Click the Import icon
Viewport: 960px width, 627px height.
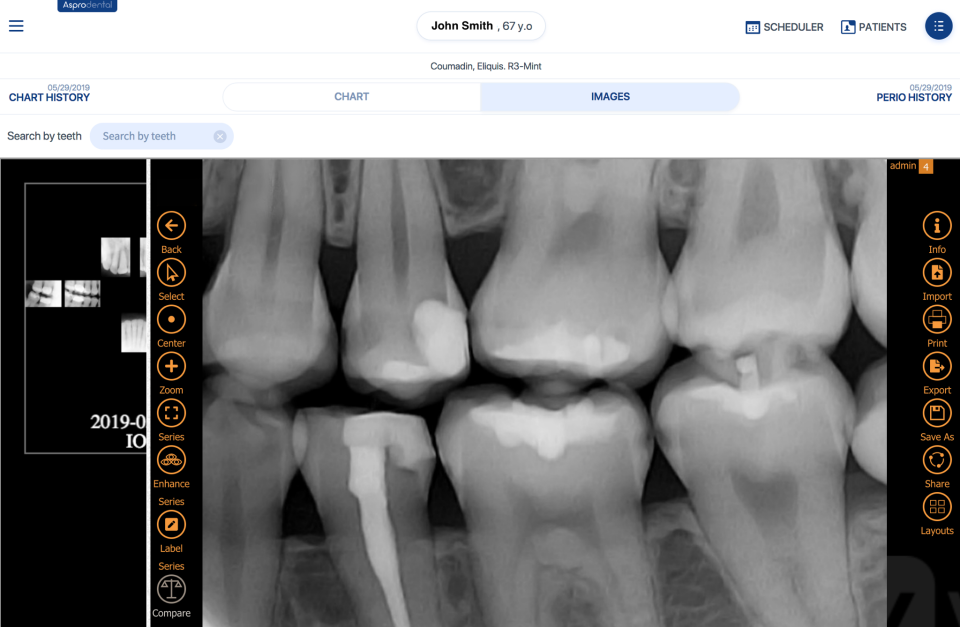[x=937, y=272]
